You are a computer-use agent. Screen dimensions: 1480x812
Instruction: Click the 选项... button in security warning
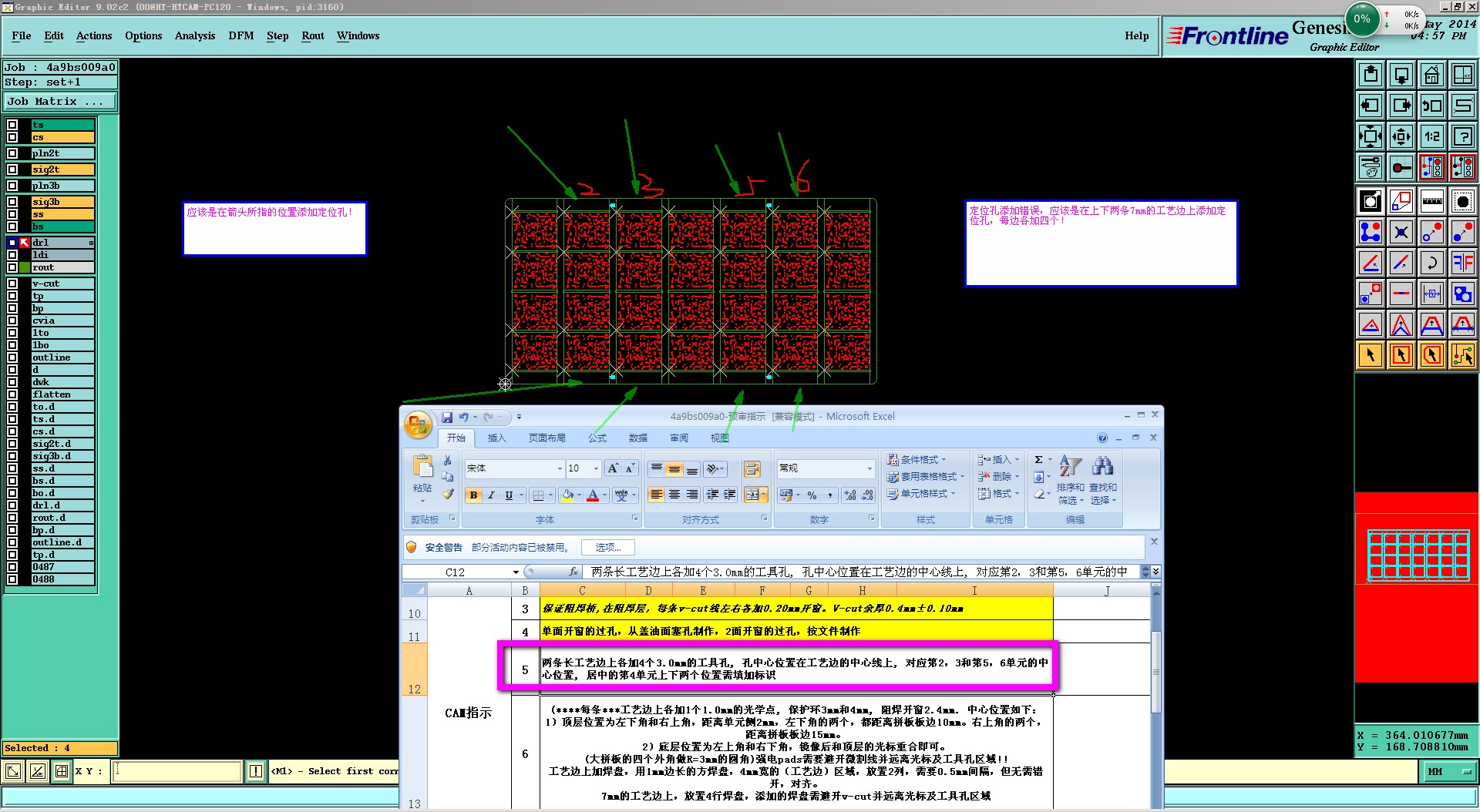click(608, 547)
